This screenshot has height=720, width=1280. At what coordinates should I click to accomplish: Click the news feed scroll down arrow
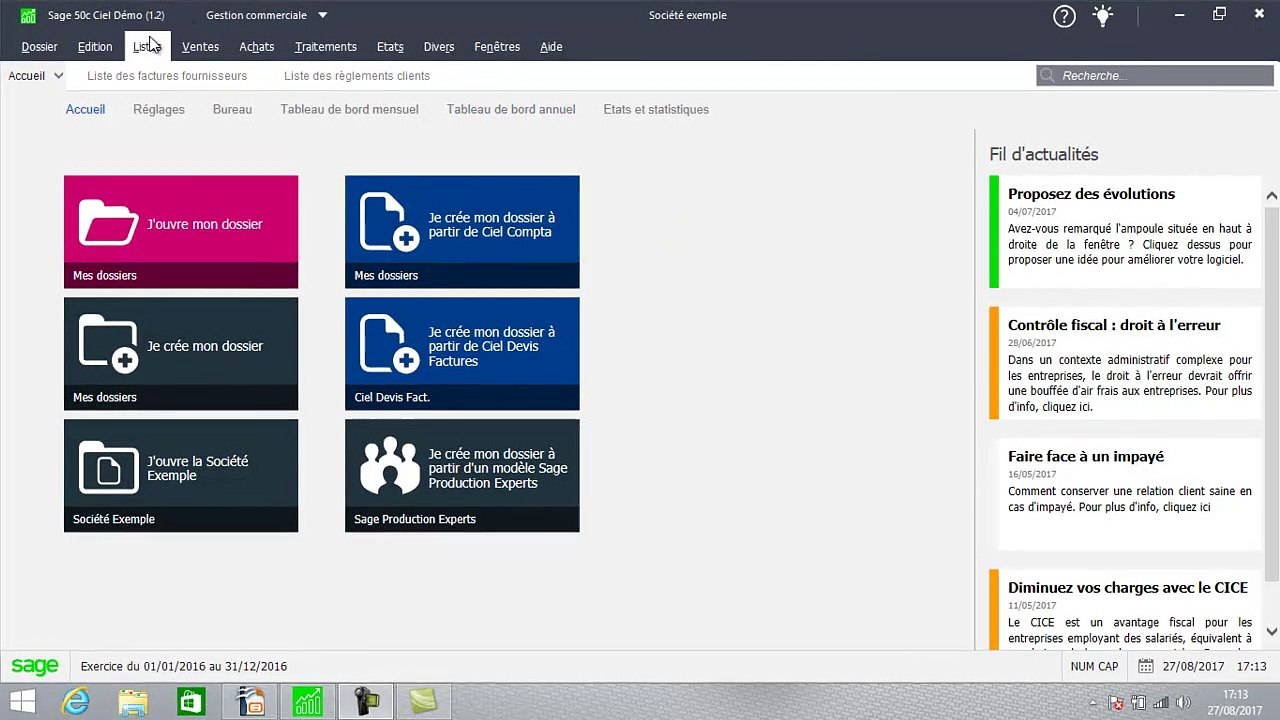[1271, 632]
